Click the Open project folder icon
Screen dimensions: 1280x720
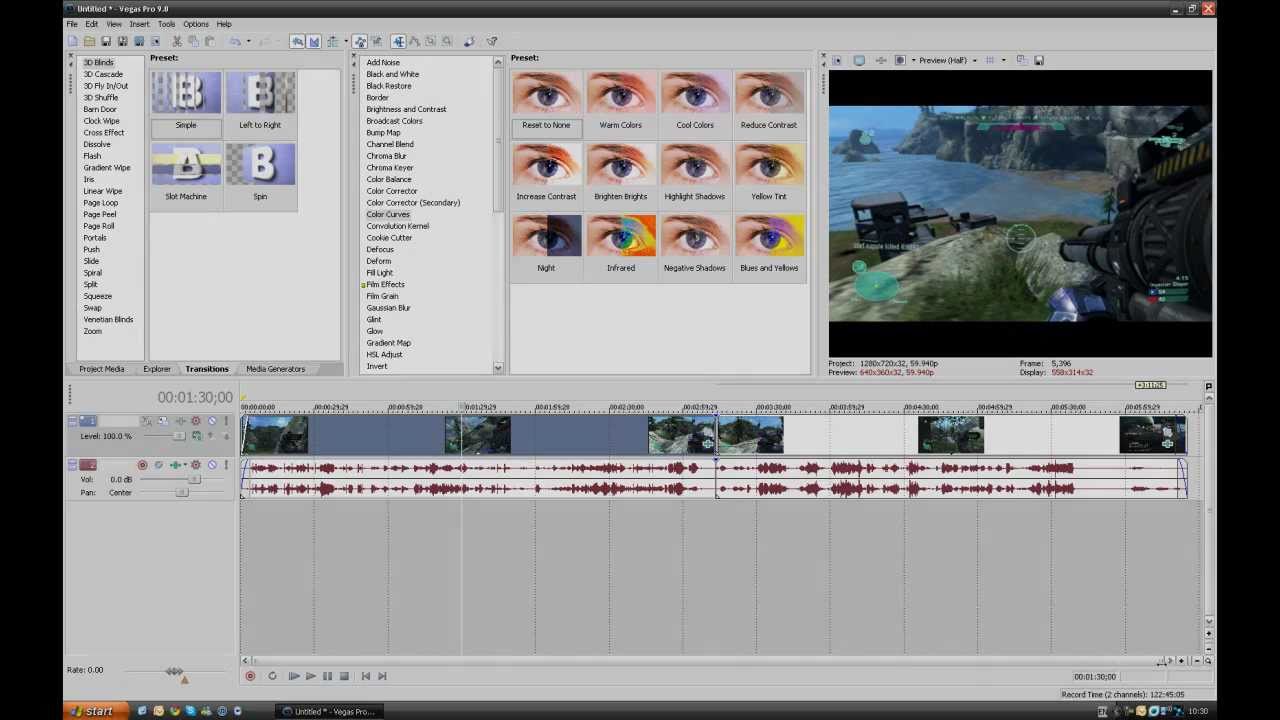[x=90, y=41]
